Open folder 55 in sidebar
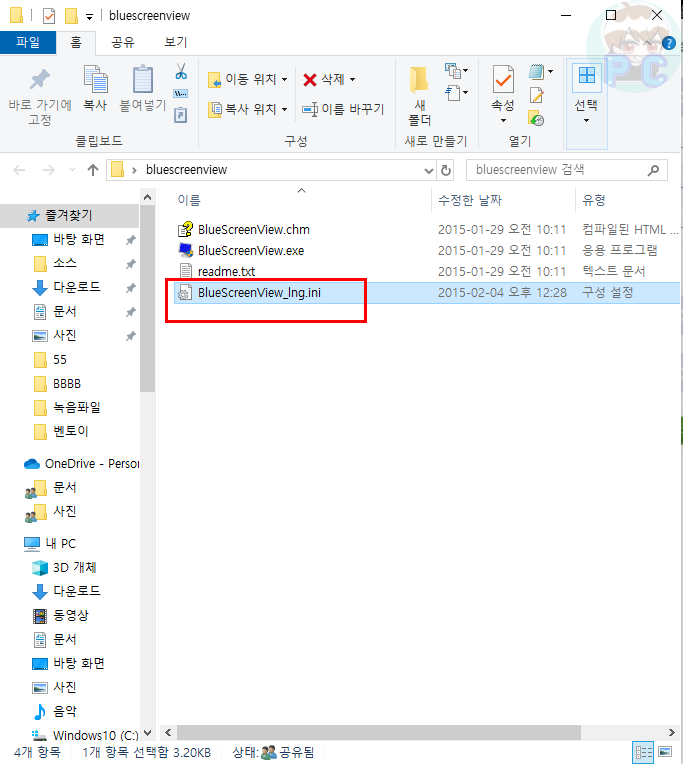 (x=59, y=360)
